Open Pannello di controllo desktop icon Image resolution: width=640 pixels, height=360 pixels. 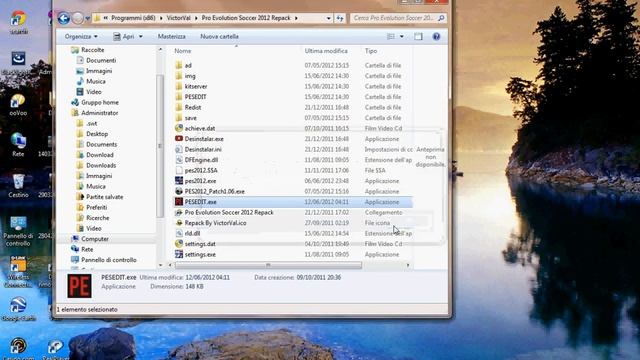(18, 231)
